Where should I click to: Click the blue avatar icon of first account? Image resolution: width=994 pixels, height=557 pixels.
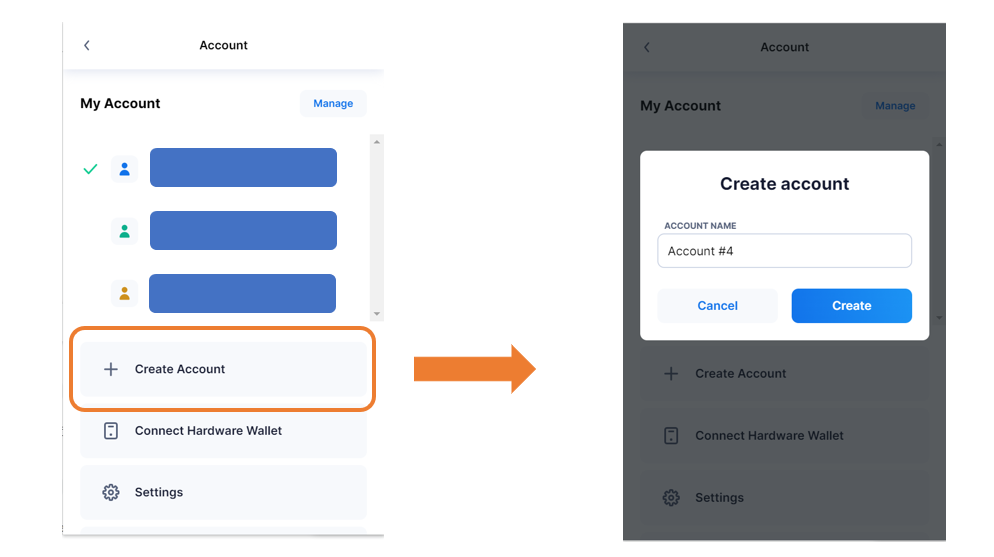coord(124,169)
